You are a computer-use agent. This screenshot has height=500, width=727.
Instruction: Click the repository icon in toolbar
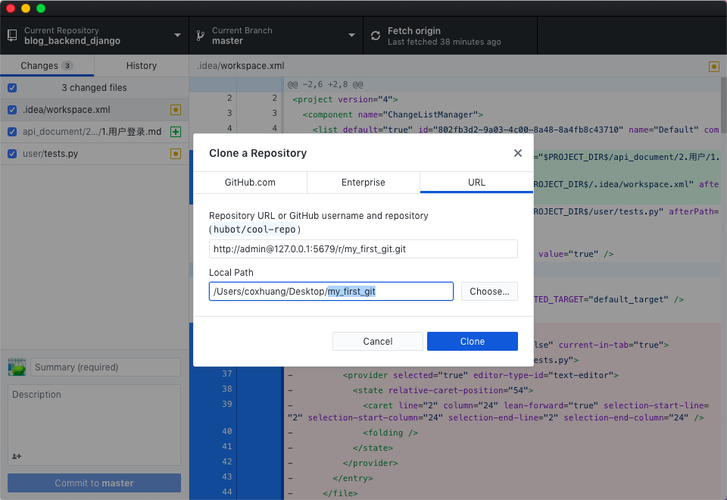[13, 35]
